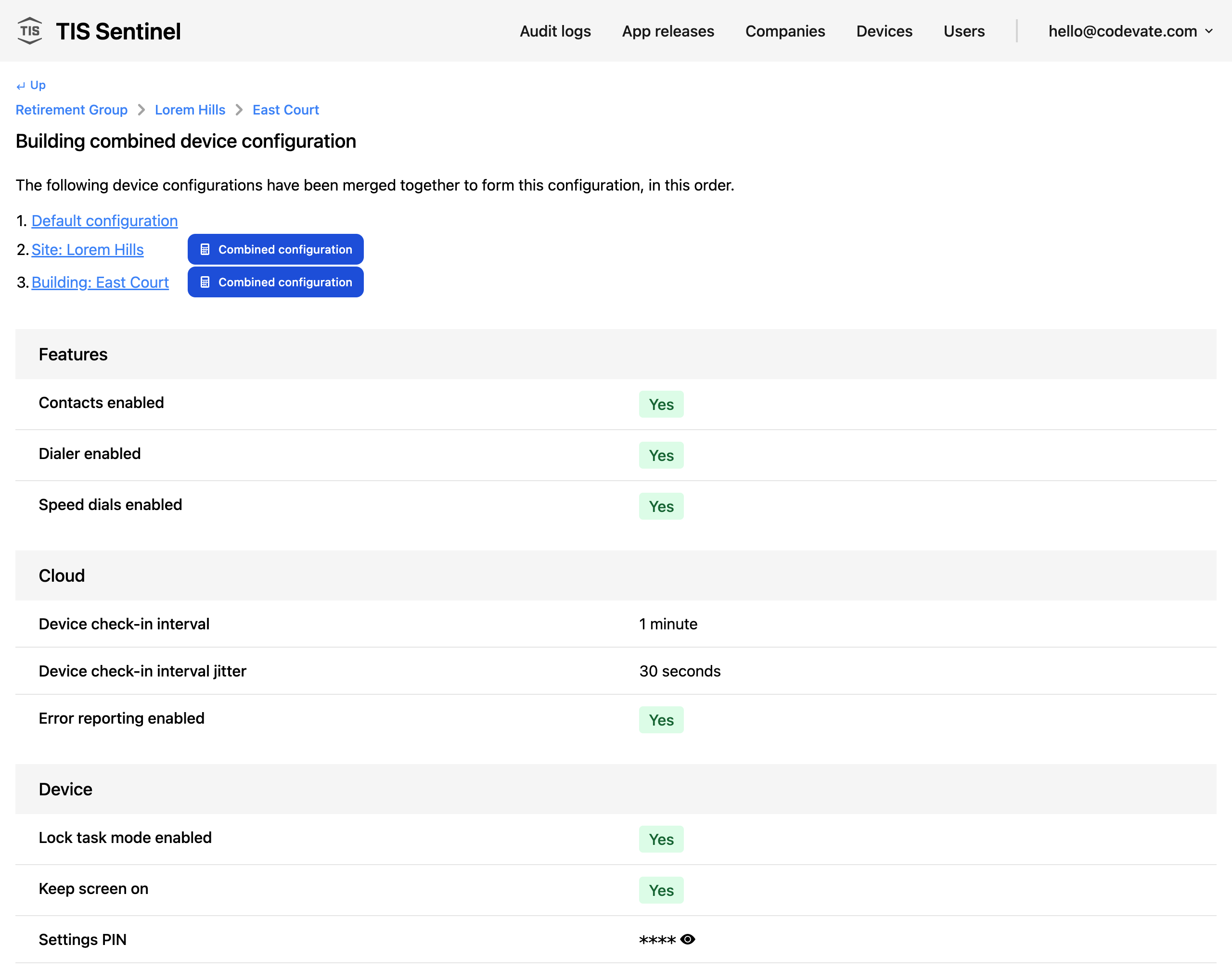Click the Yes badge for Speed dials enabled
The image size is (1232, 970).
[661, 507]
